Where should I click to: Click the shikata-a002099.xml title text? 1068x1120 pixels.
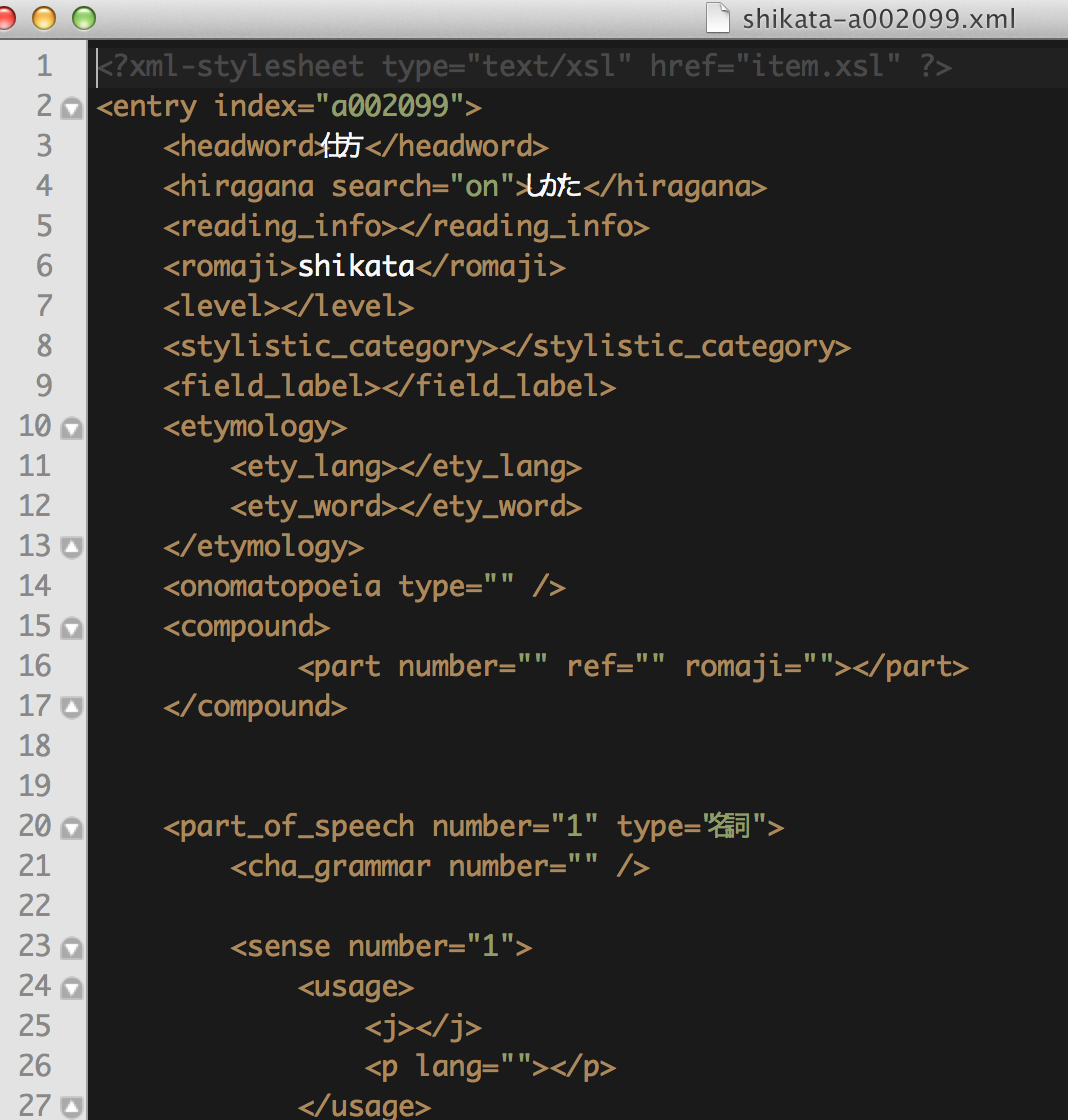click(x=878, y=18)
